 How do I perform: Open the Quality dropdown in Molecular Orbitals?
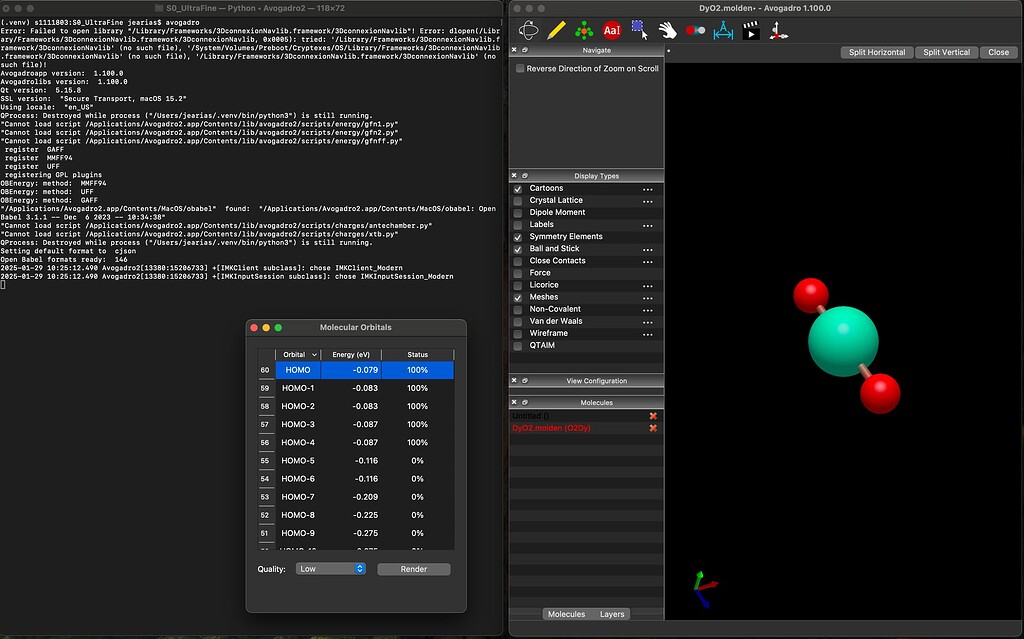point(330,568)
